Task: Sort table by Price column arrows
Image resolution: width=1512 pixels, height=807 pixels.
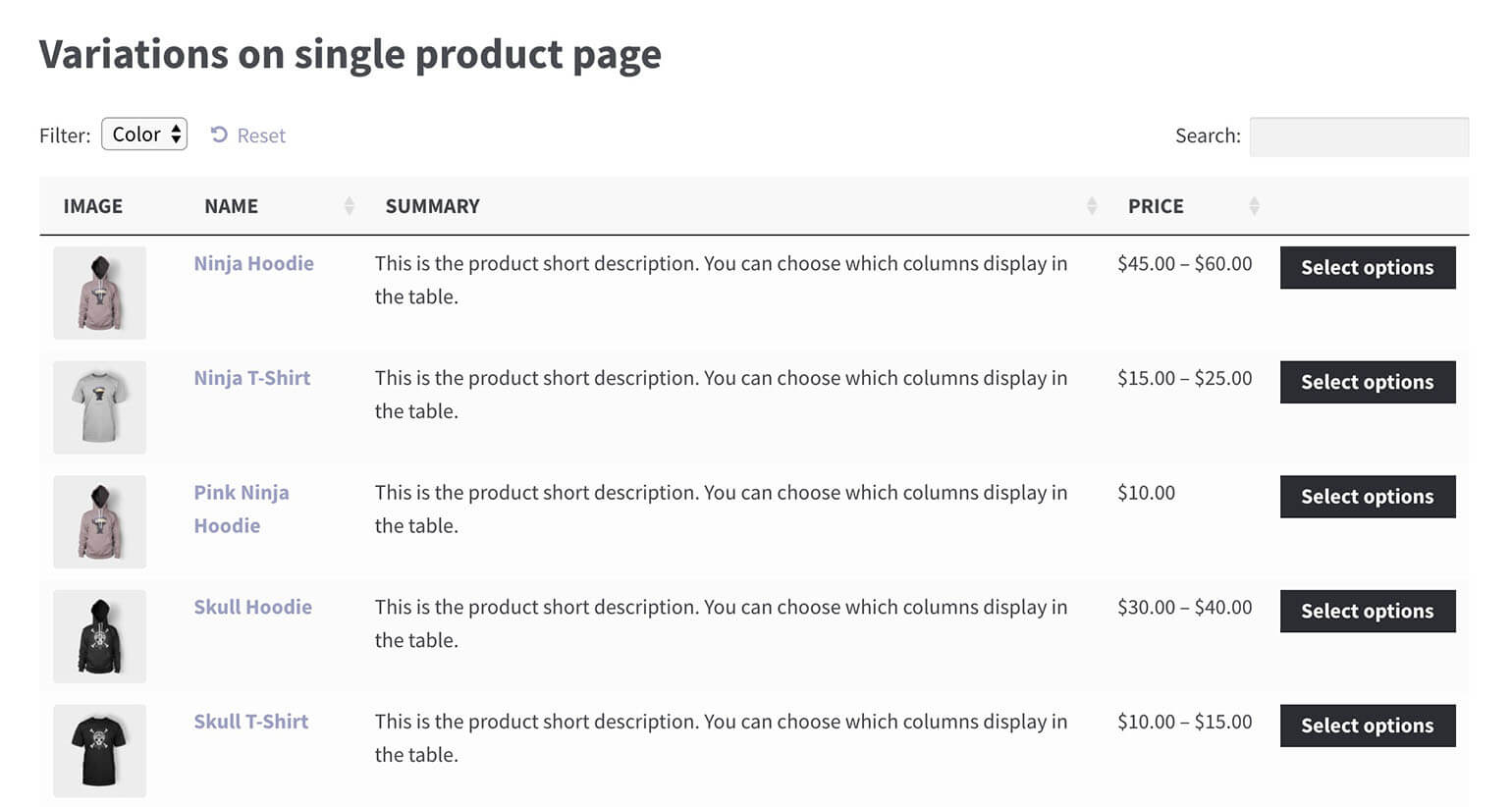Action: click(1253, 206)
